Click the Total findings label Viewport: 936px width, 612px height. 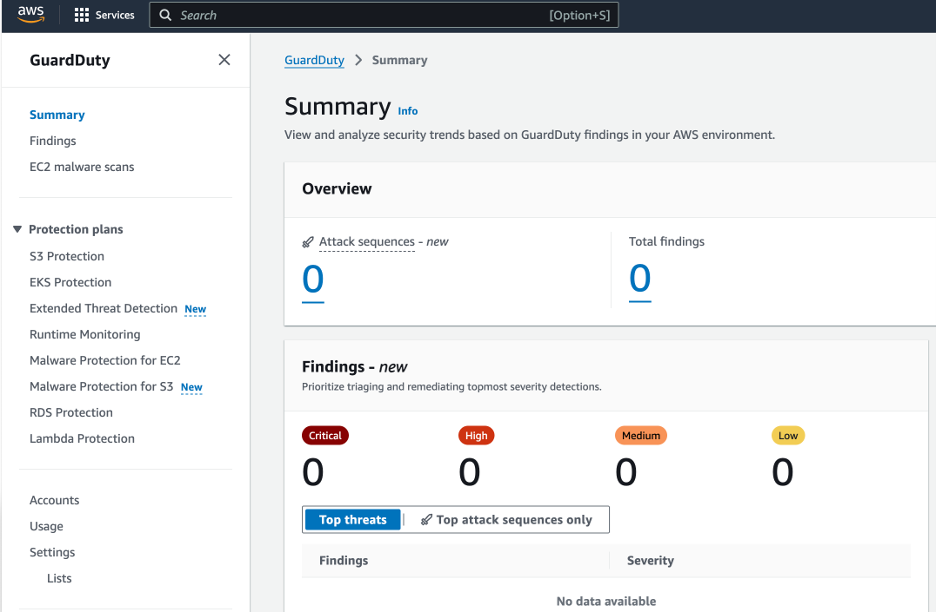click(666, 242)
